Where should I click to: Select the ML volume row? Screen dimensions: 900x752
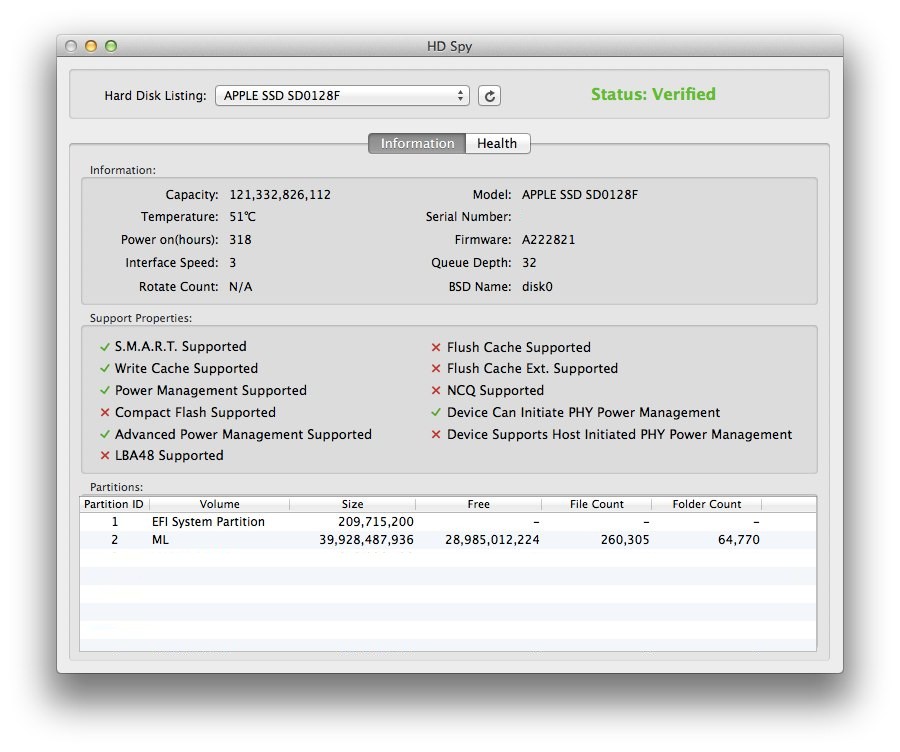[448, 540]
